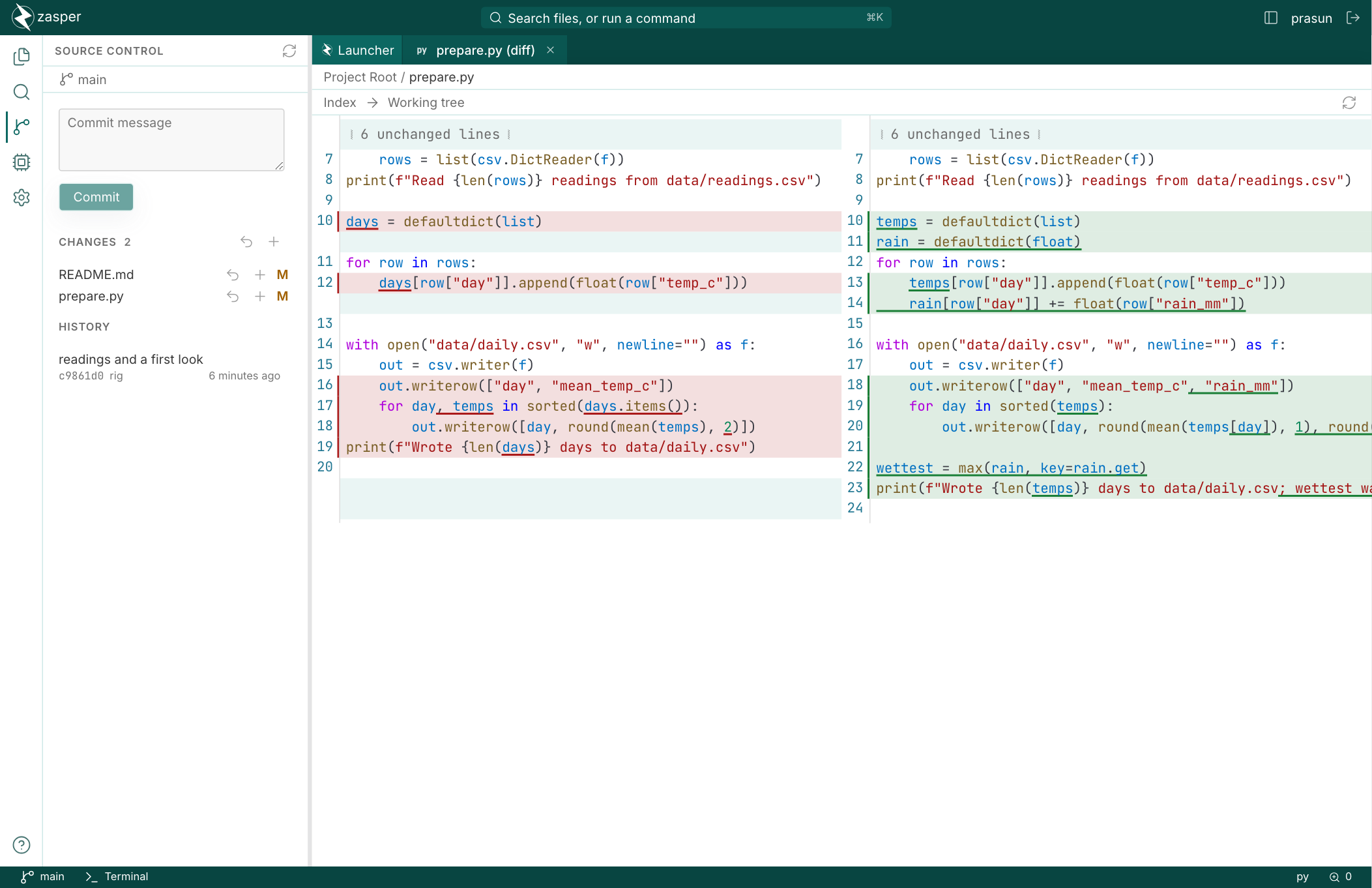
Task: Click the M status badge for prepare.py
Action: 282,296
